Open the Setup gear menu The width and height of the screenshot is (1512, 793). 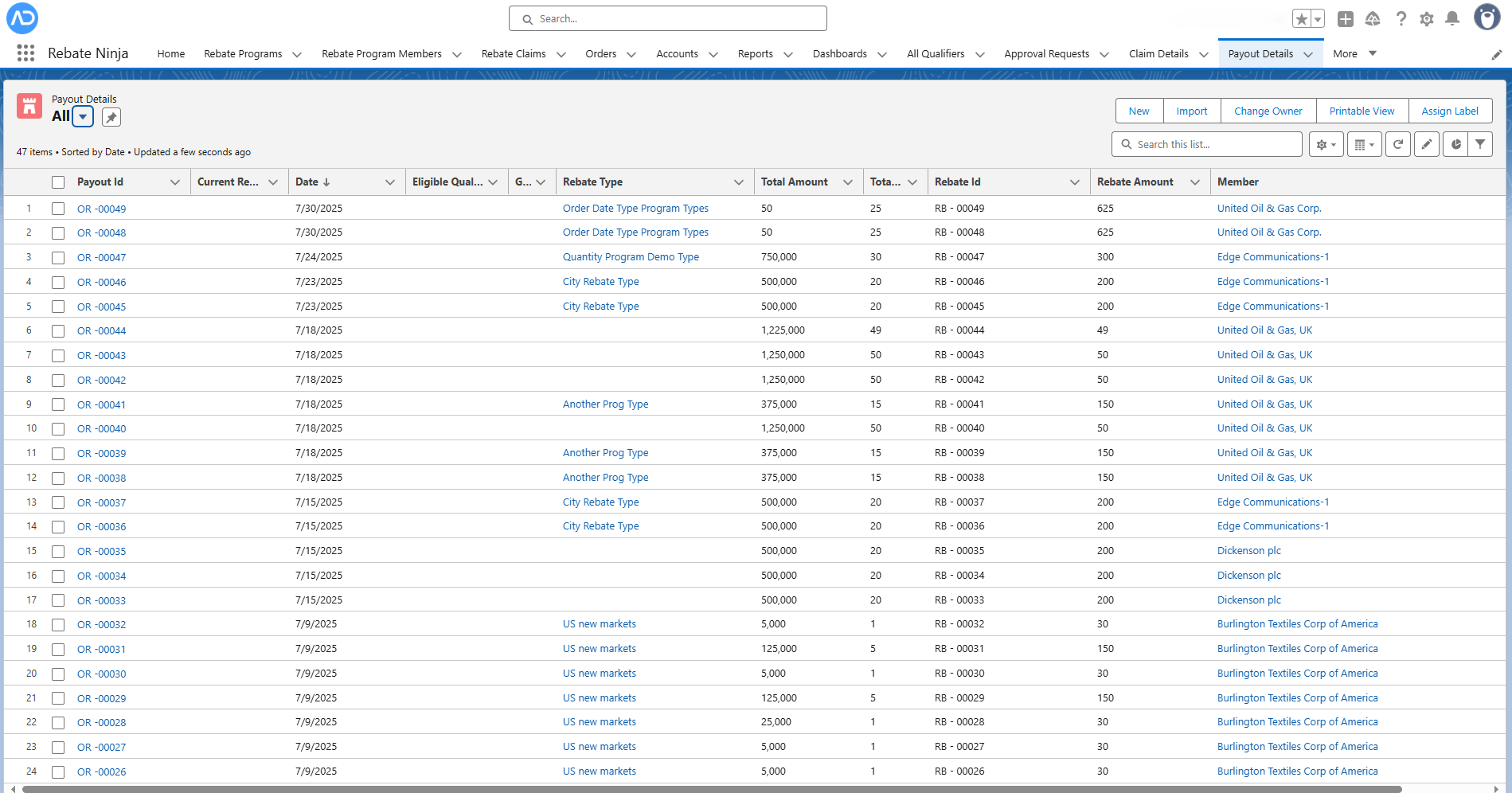click(x=1427, y=18)
